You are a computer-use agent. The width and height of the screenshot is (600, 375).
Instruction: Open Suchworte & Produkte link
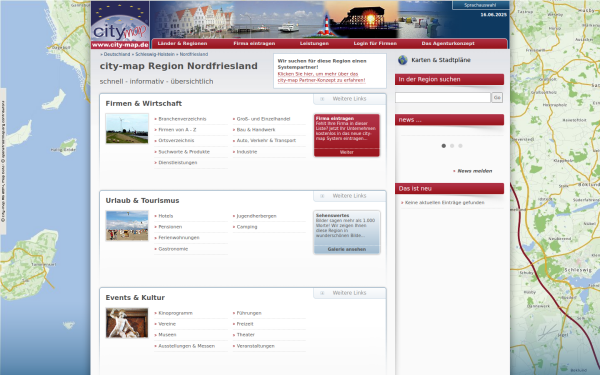184,152
